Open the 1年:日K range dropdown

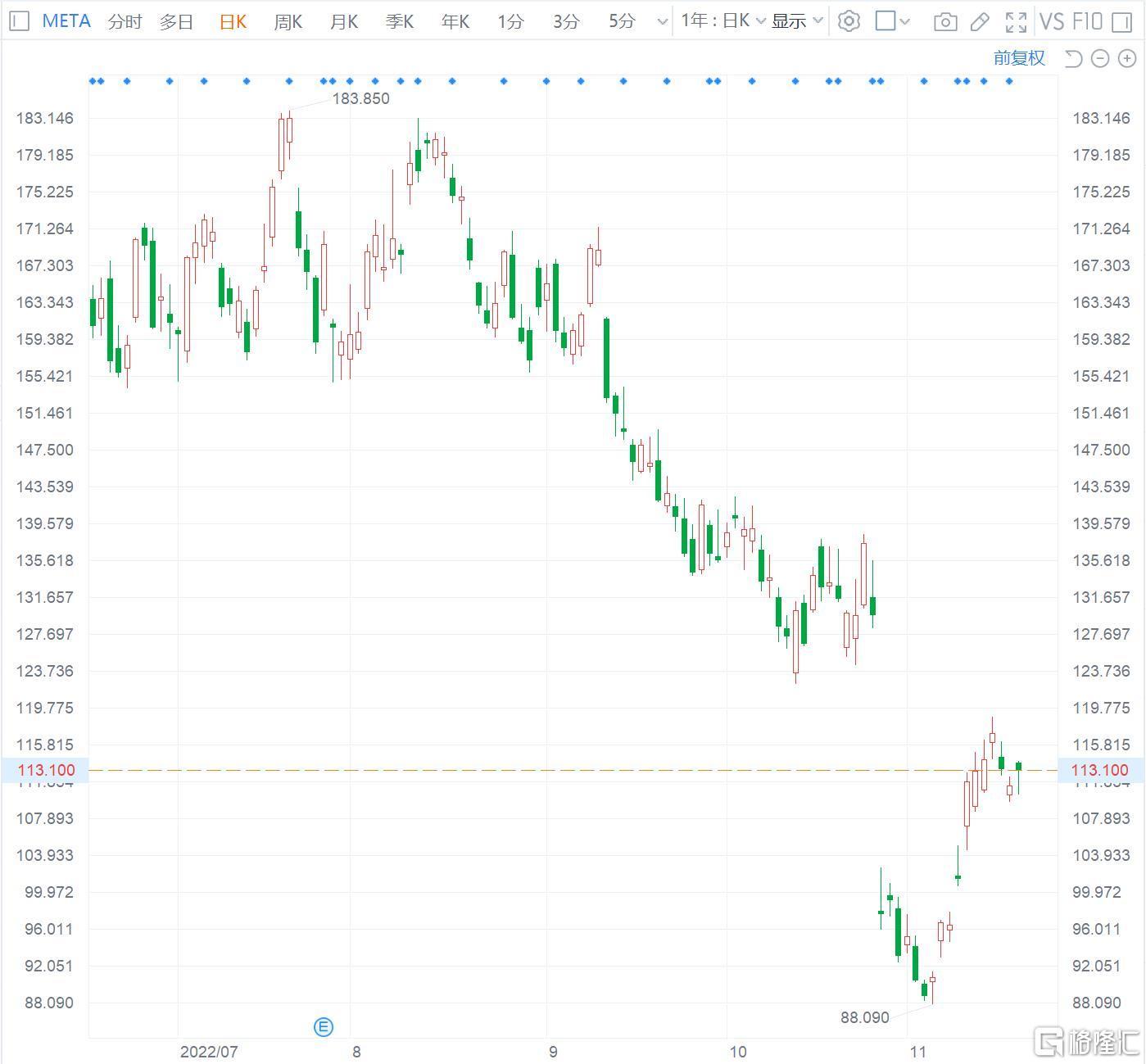[x=722, y=21]
